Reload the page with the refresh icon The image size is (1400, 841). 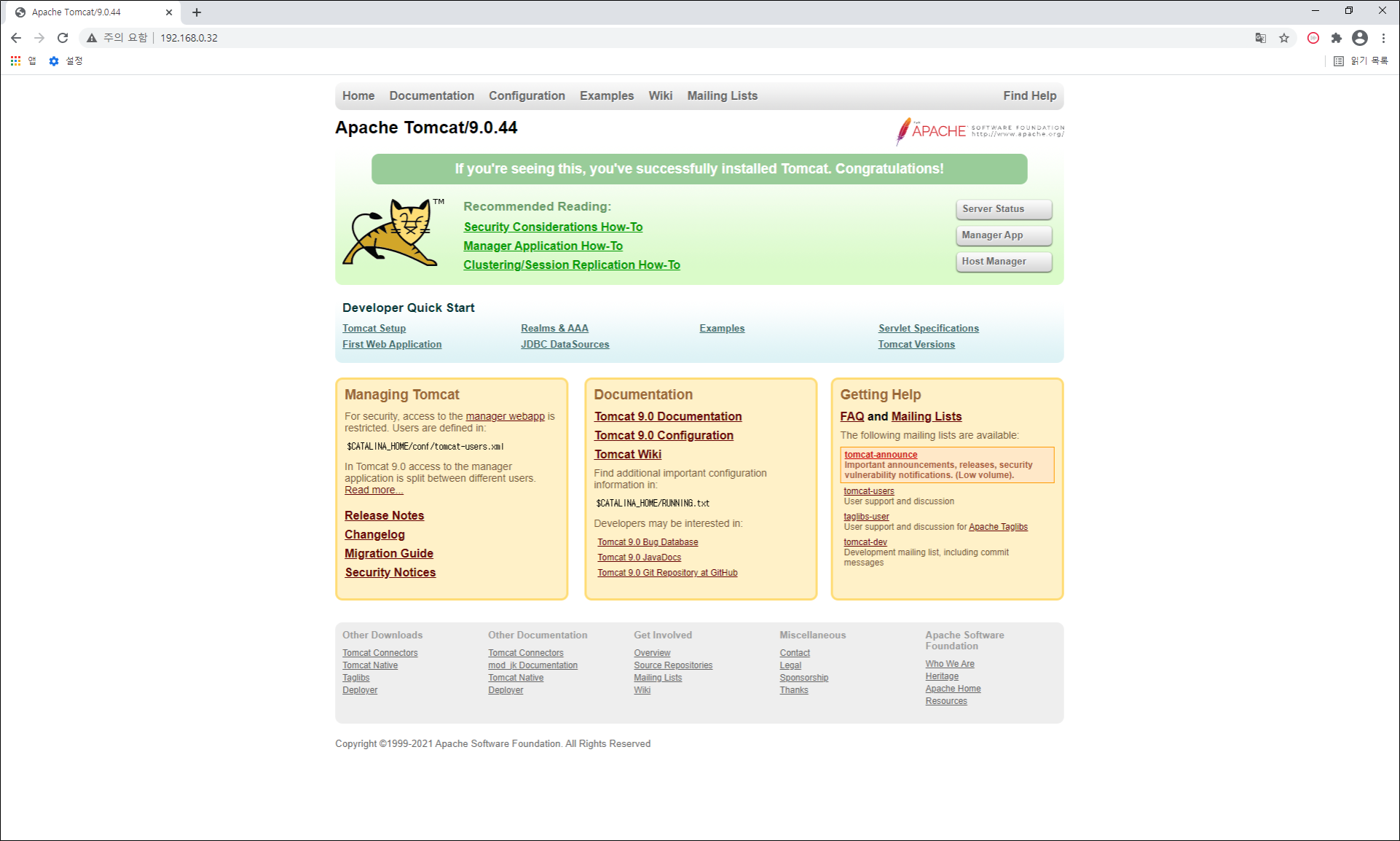(x=63, y=38)
